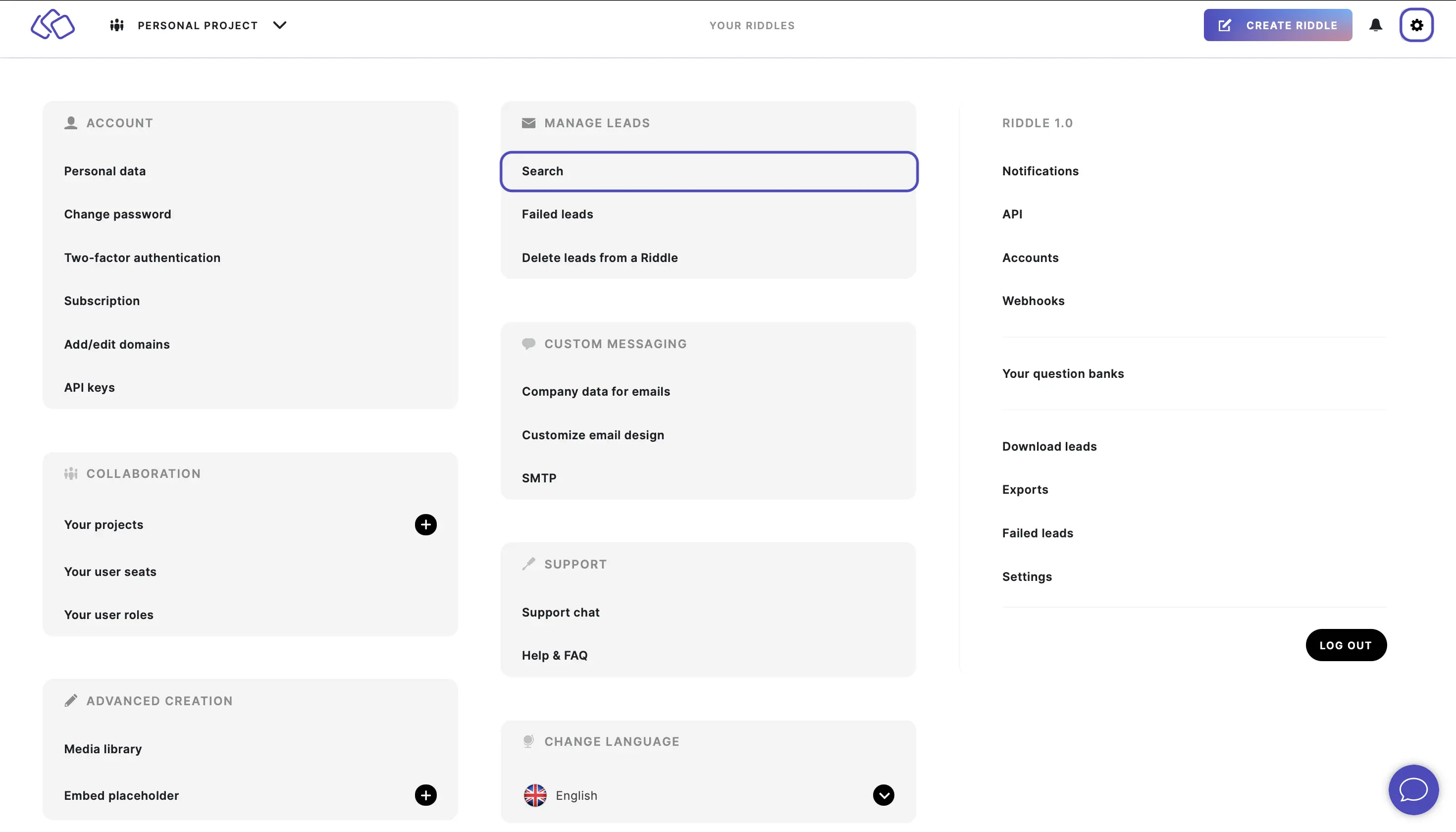This screenshot has width=1456, height=832.
Task: Expand the English language selector dropdown
Action: (x=883, y=795)
